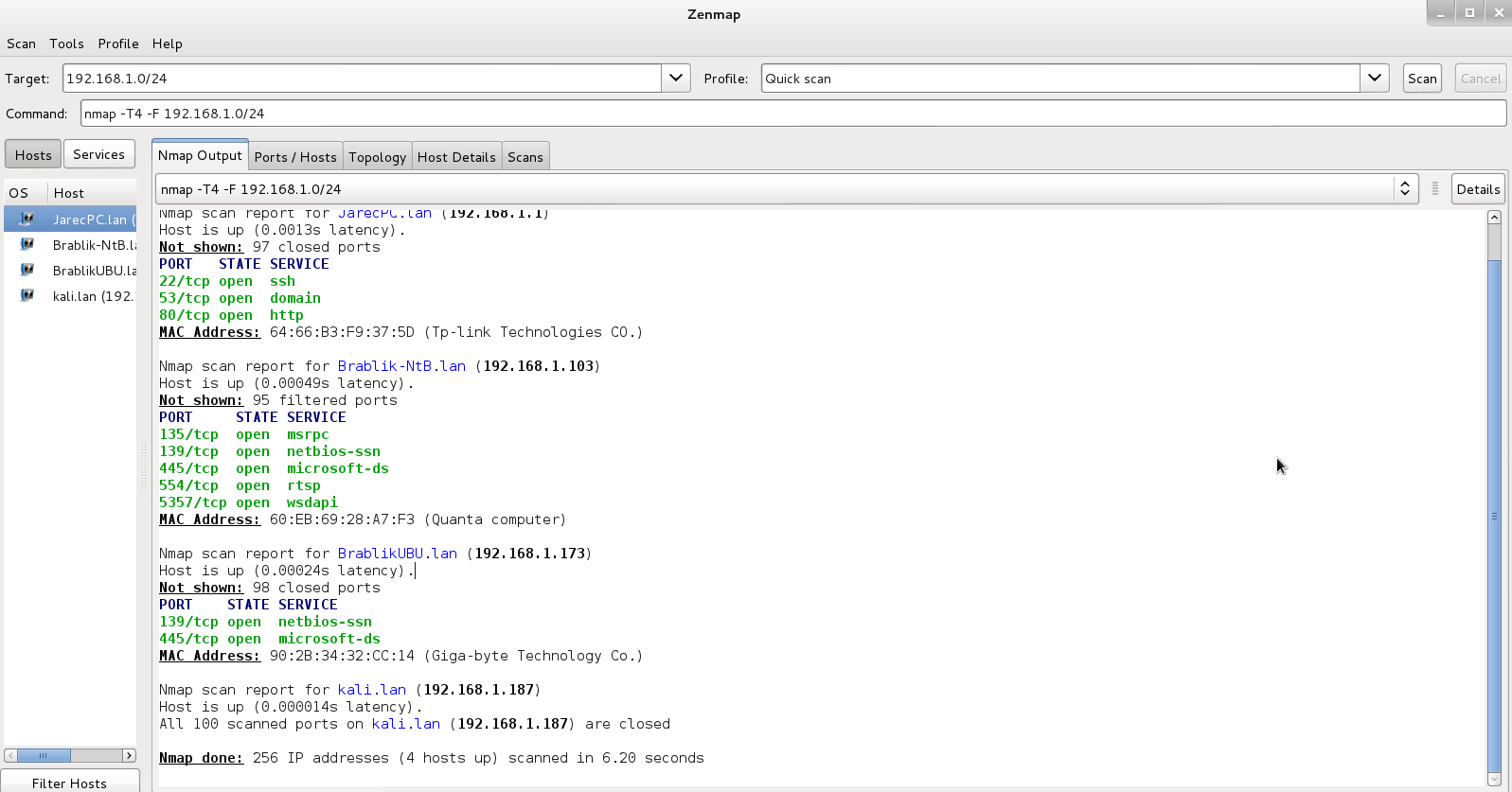Click the 'Nmap done:' summary text
The height and width of the screenshot is (792, 1512).
[201, 758]
